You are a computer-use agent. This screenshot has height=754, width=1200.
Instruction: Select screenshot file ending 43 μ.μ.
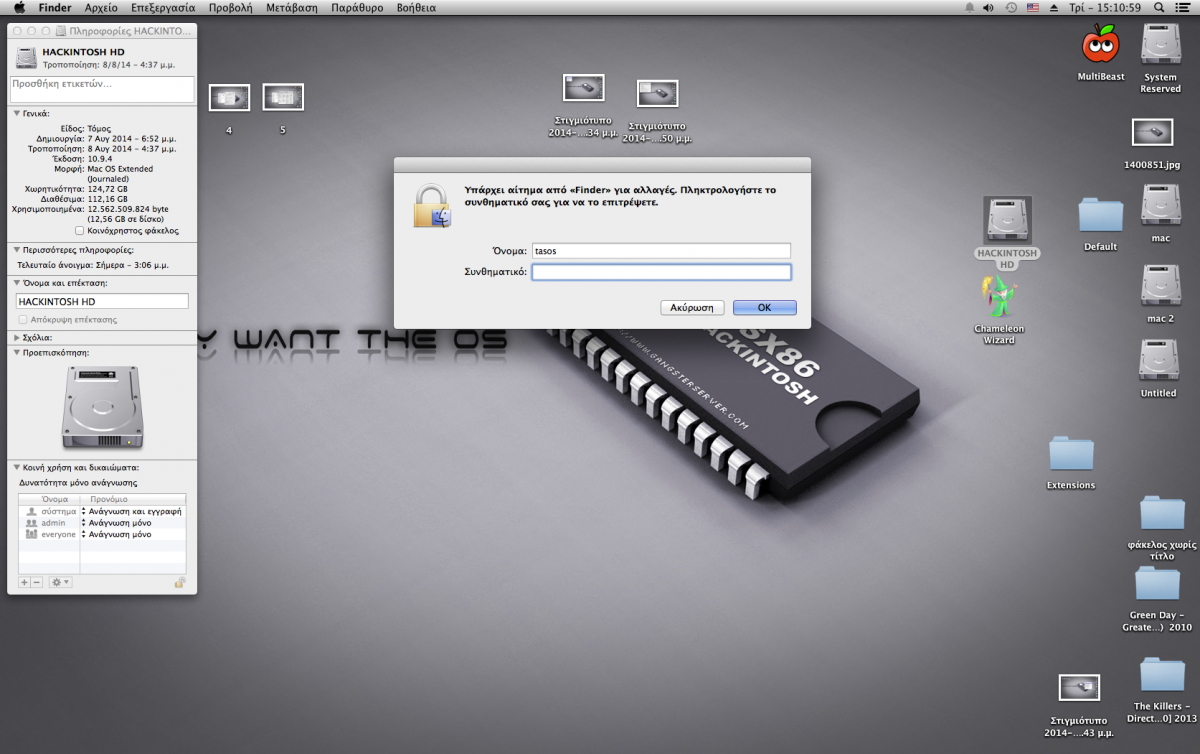coord(1079,687)
